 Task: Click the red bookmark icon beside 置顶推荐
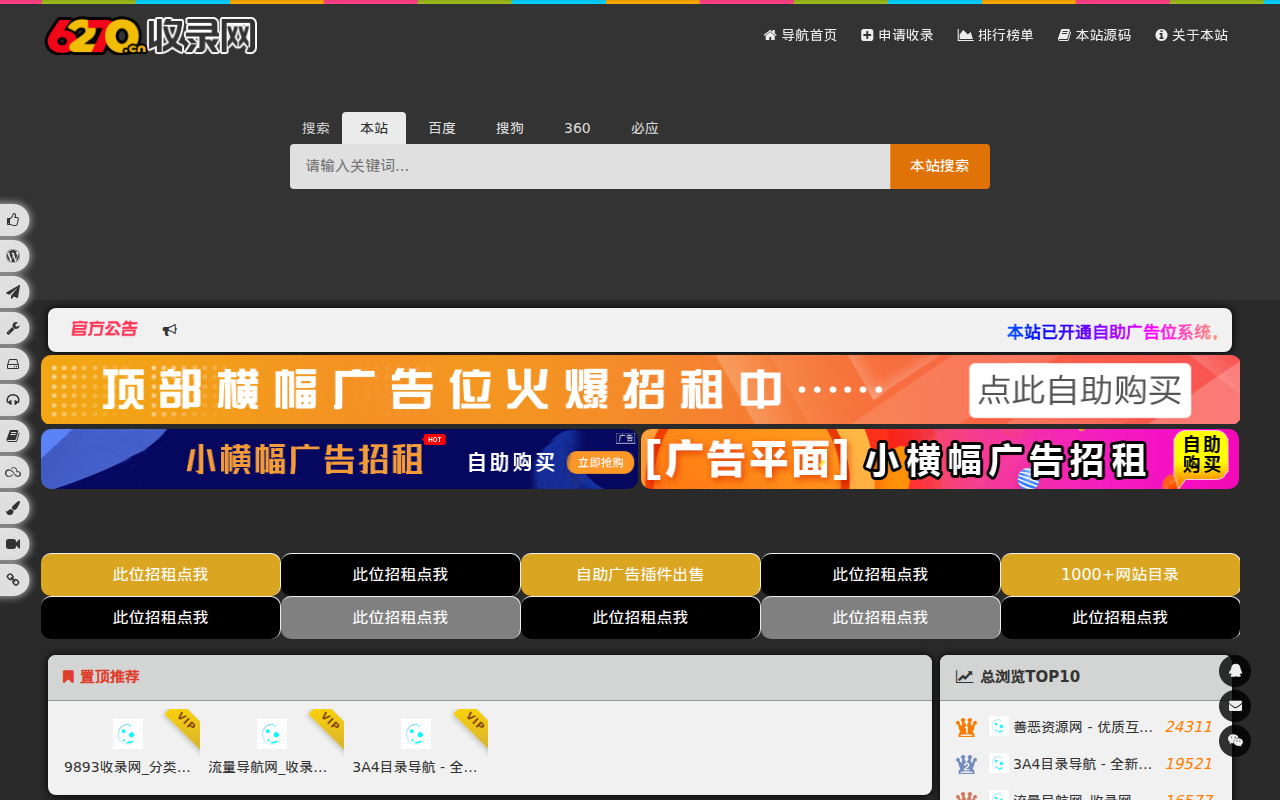click(x=68, y=677)
